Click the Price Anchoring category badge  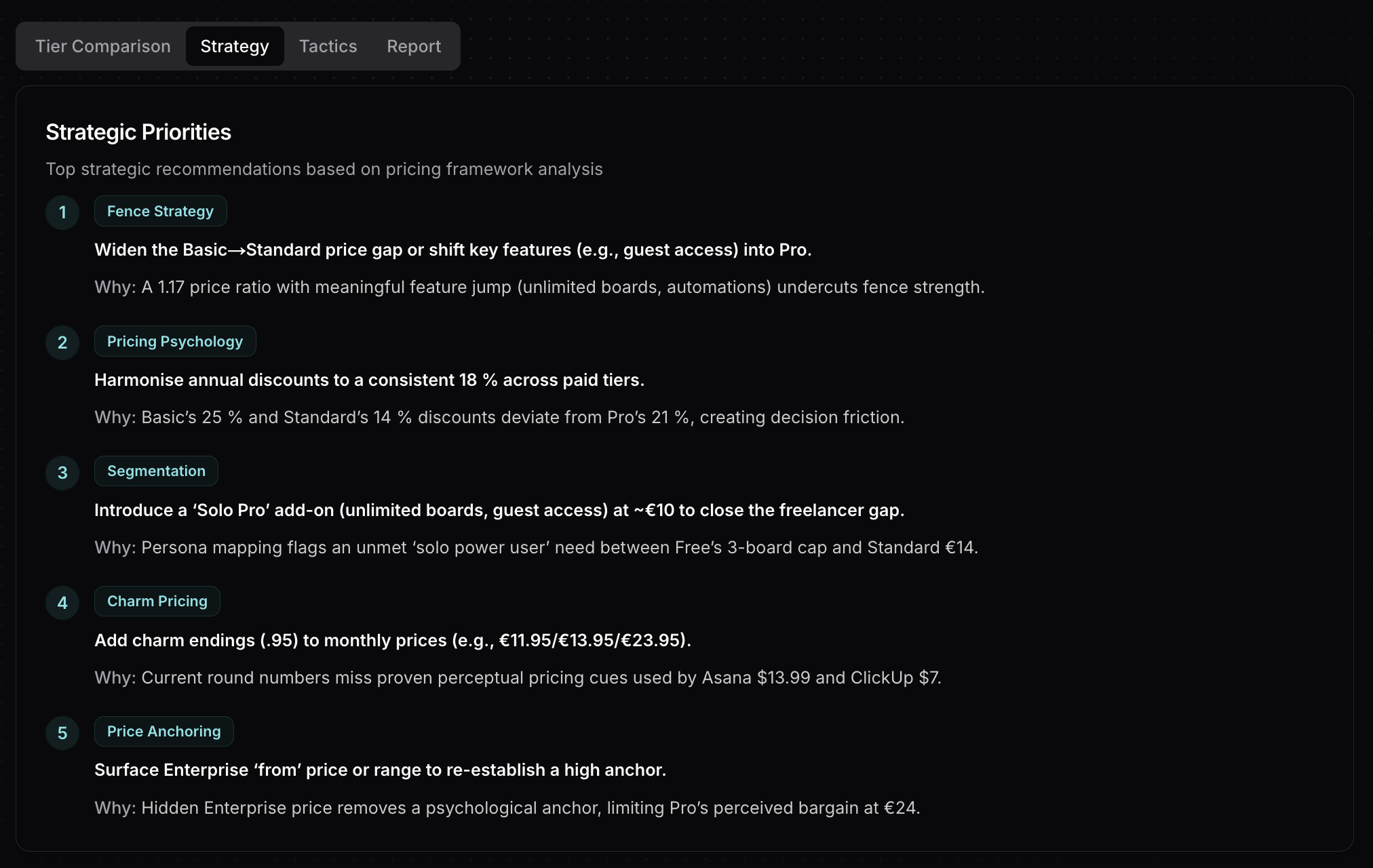[163, 731]
